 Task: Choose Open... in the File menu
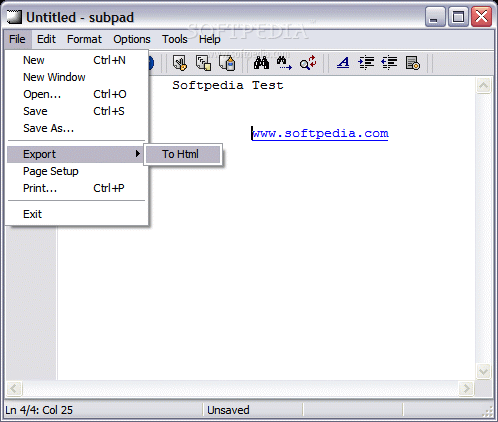tap(77, 94)
